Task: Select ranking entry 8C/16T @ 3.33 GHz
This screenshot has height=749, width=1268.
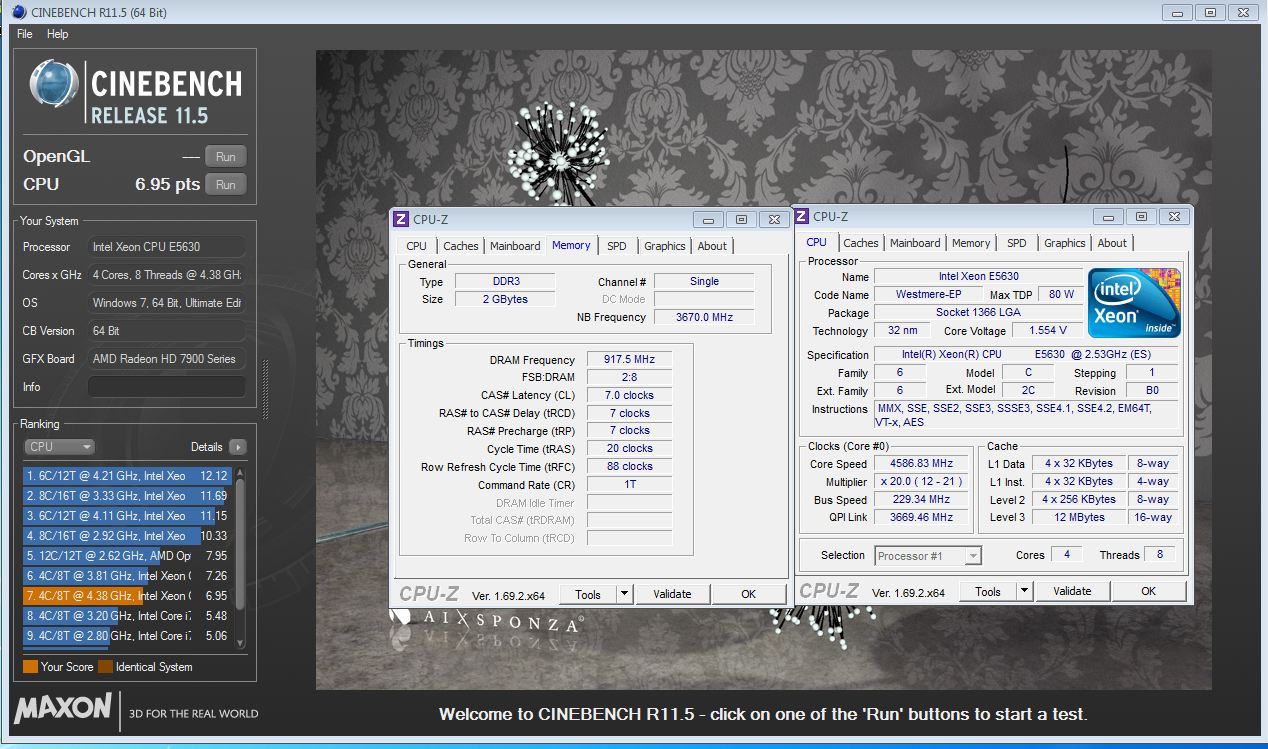Action: point(128,496)
